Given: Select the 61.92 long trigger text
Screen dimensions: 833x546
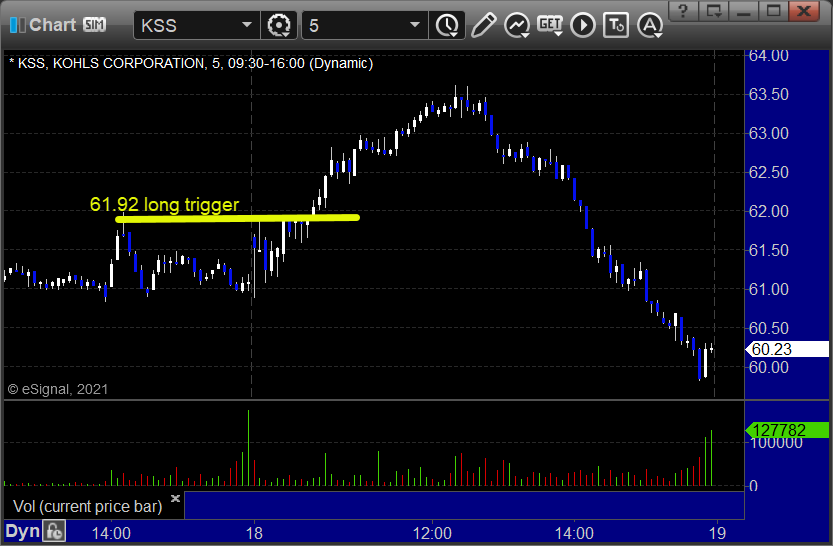Looking at the screenshot, I should [164, 204].
